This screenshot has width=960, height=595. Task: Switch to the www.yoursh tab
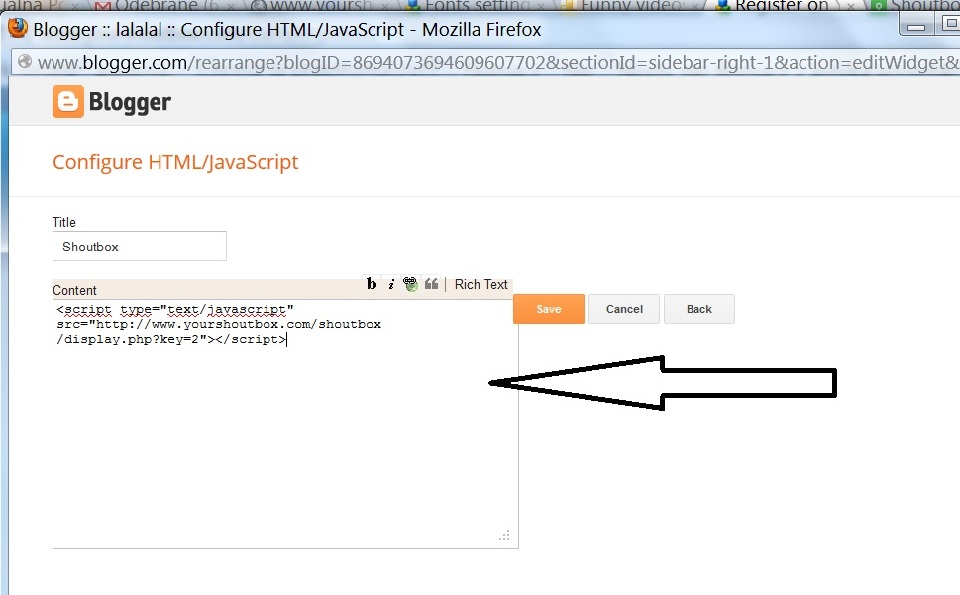pyautogui.click(x=320, y=5)
